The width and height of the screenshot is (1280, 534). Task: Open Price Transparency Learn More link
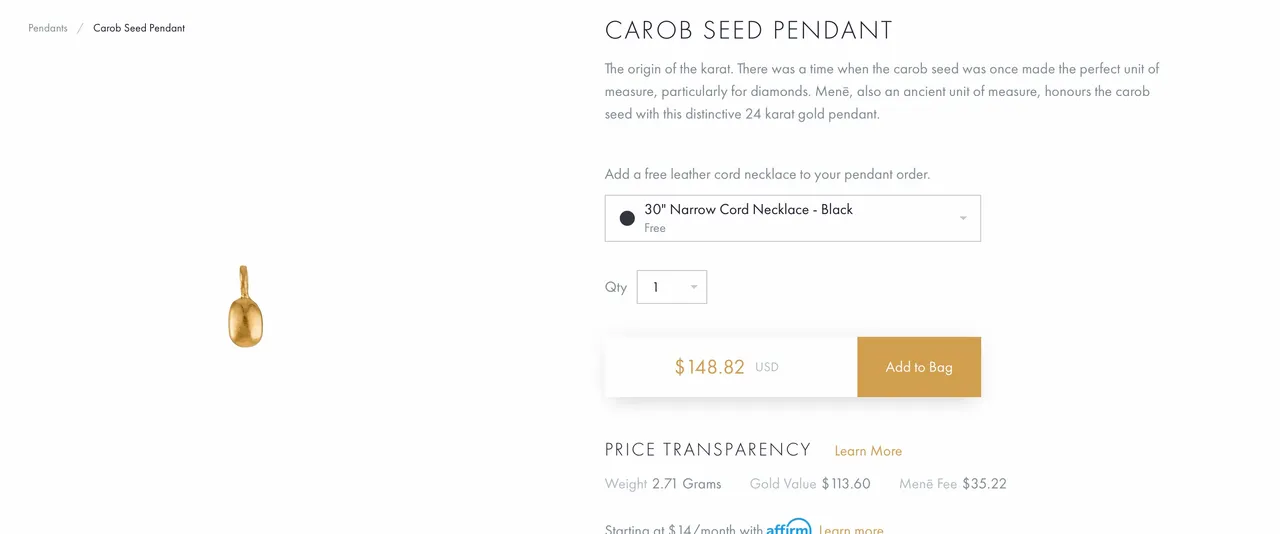point(868,451)
